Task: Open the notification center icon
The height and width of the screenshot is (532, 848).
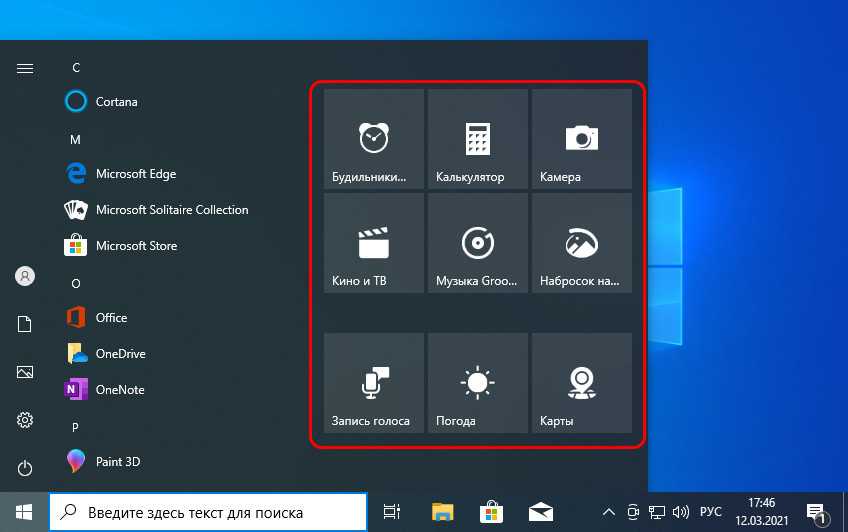Action: [814, 513]
